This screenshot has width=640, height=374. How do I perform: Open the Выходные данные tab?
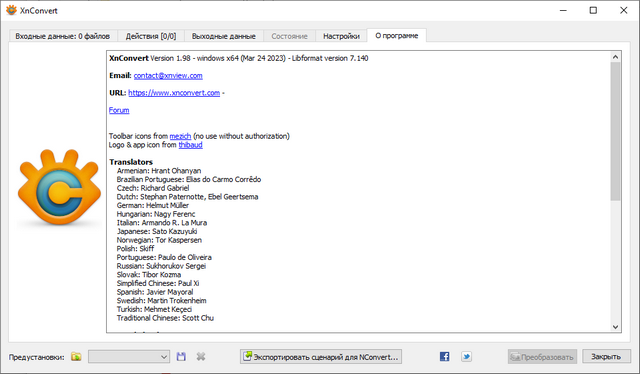click(224, 36)
